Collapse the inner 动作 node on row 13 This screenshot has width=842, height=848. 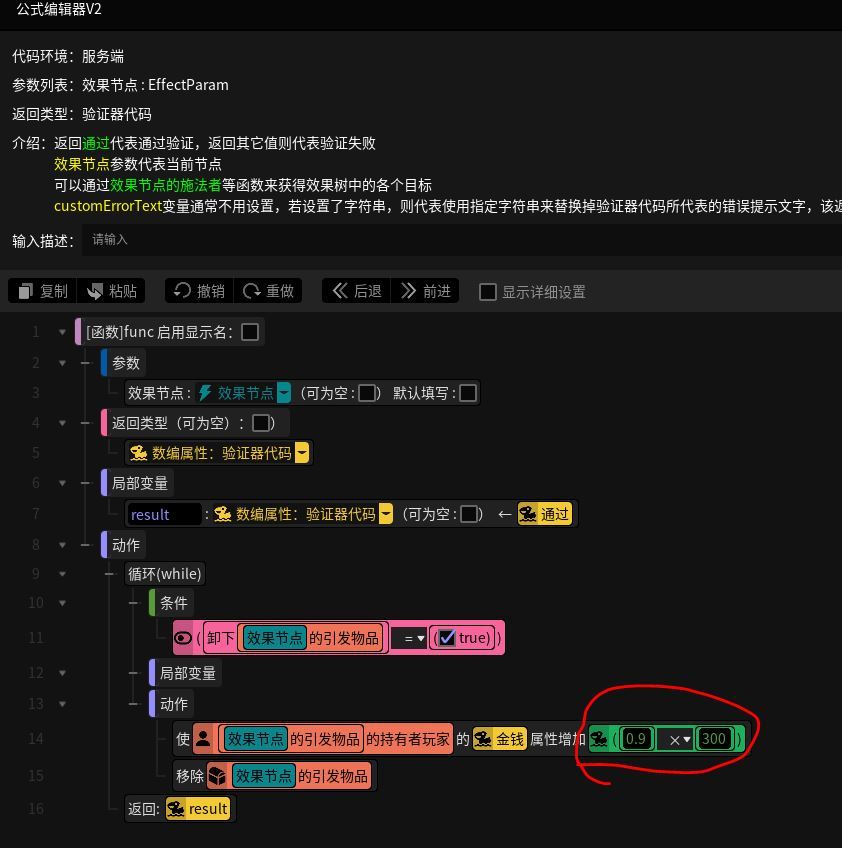point(62,704)
